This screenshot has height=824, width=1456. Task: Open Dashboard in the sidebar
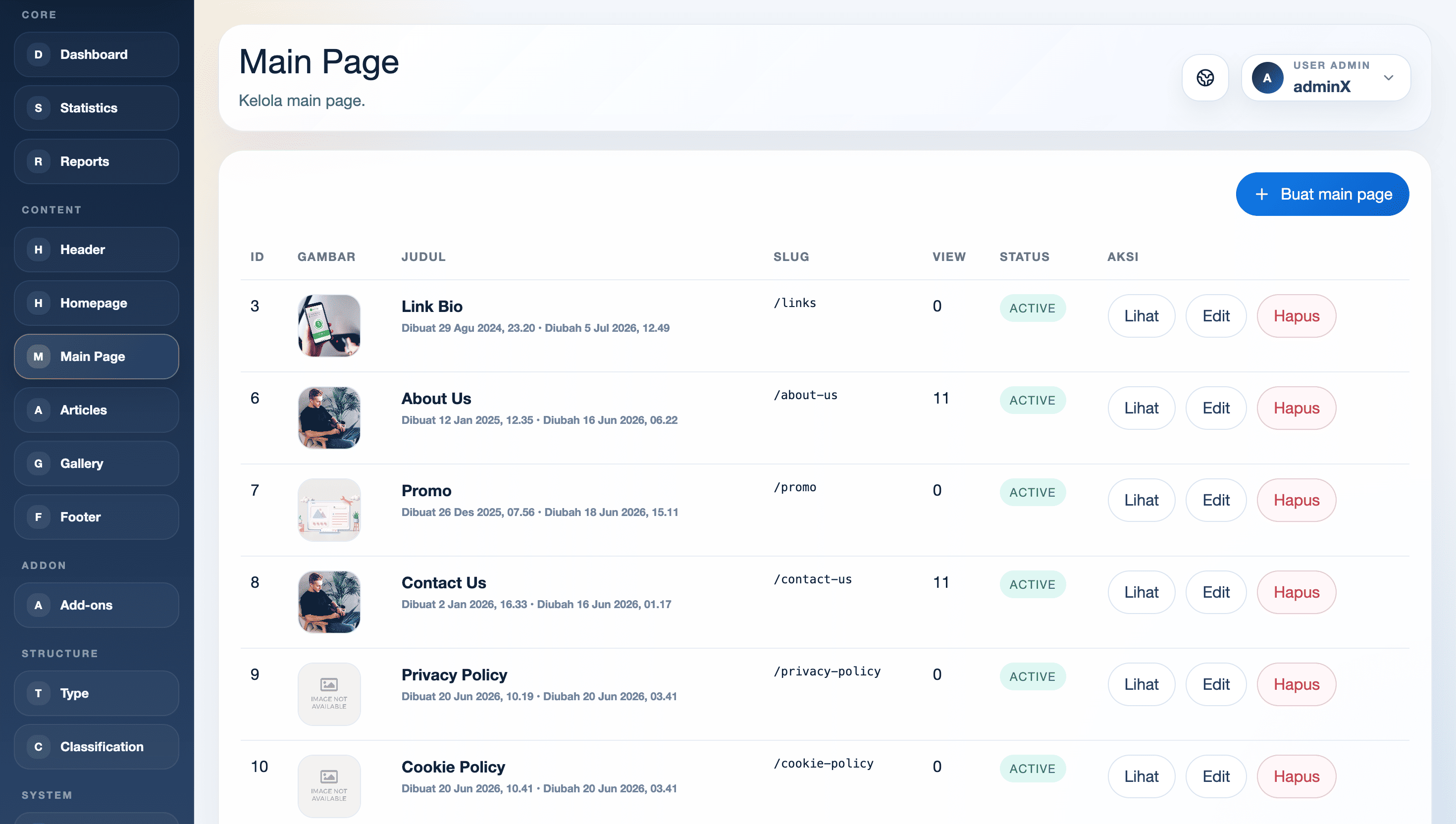coord(96,54)
